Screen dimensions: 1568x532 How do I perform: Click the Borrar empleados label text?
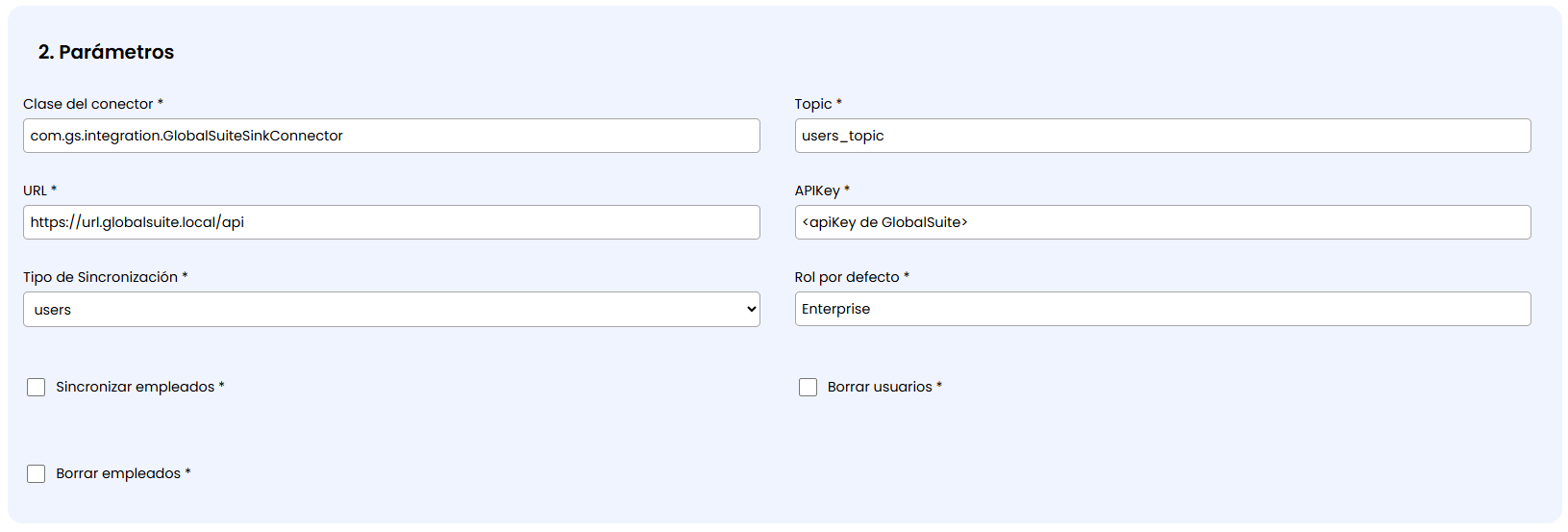[118, 473]
